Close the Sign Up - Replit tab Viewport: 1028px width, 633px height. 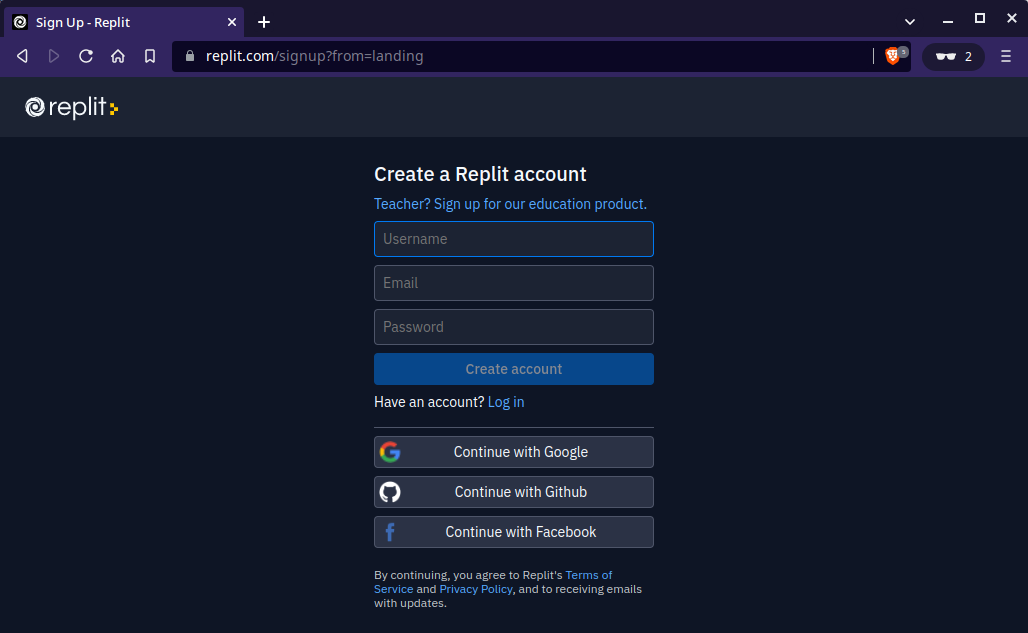coord(232,22)
